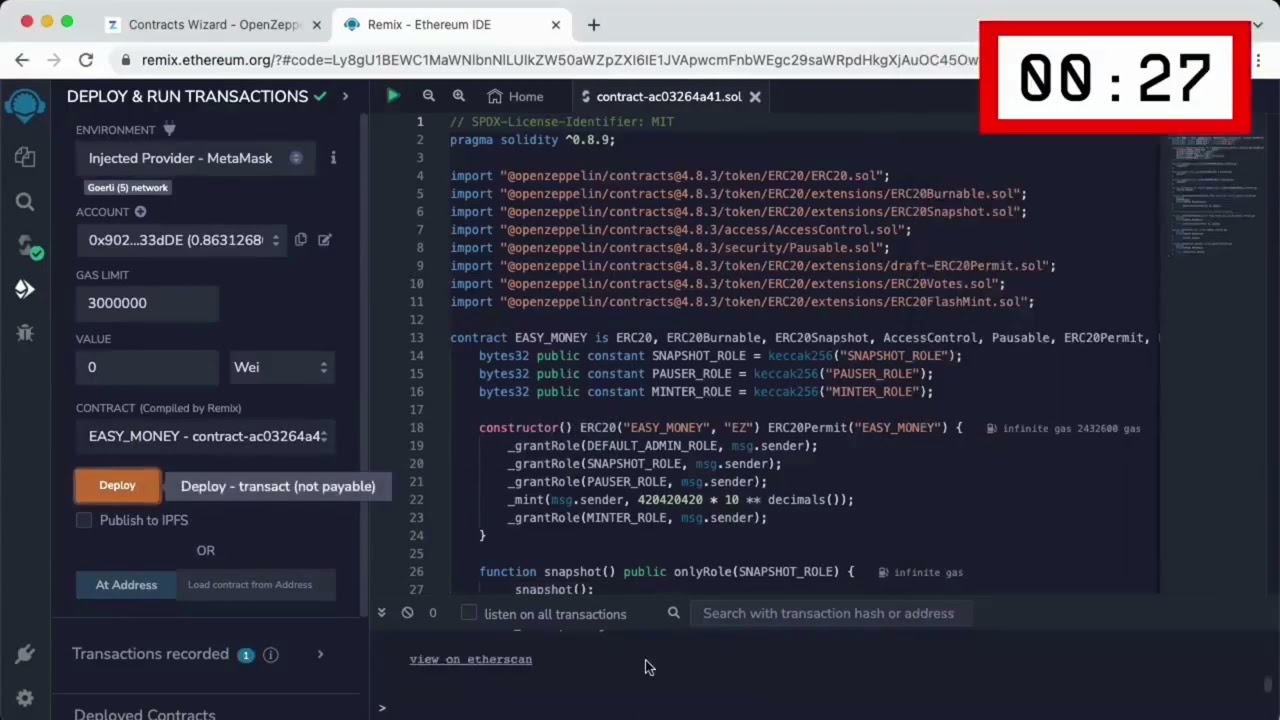Collapse terminal with double chevron

tap(381, 612)
